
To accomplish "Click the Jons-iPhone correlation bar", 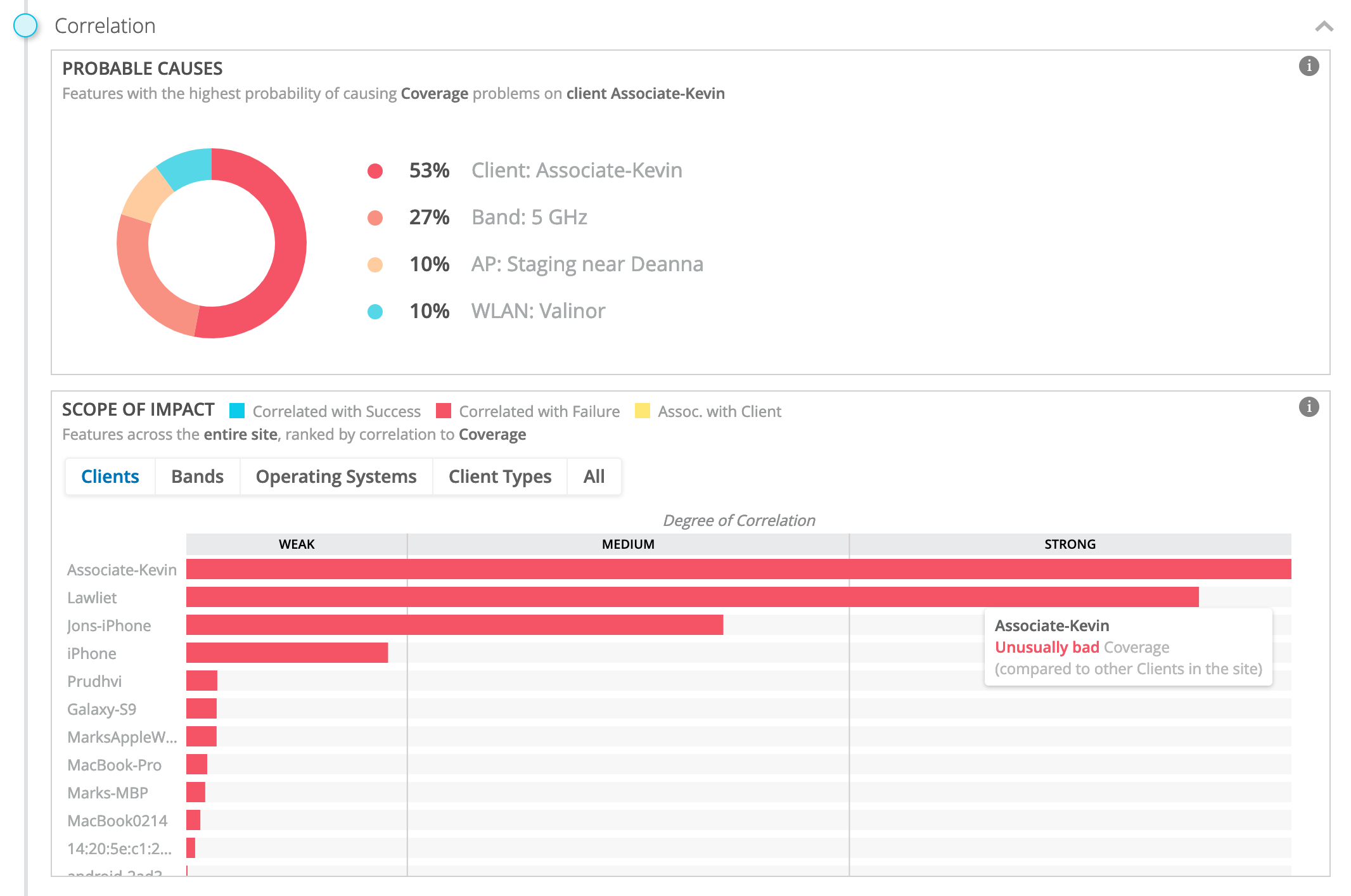I will click(x=454, y=625).
